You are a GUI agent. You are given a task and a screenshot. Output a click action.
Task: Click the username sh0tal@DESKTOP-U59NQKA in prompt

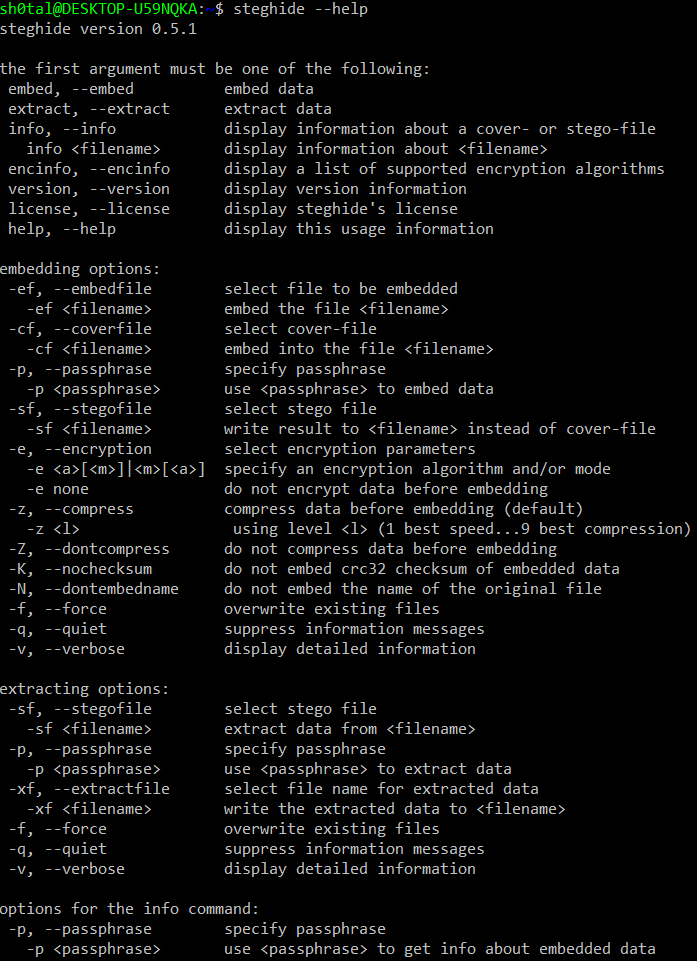[x=101, y=10]
